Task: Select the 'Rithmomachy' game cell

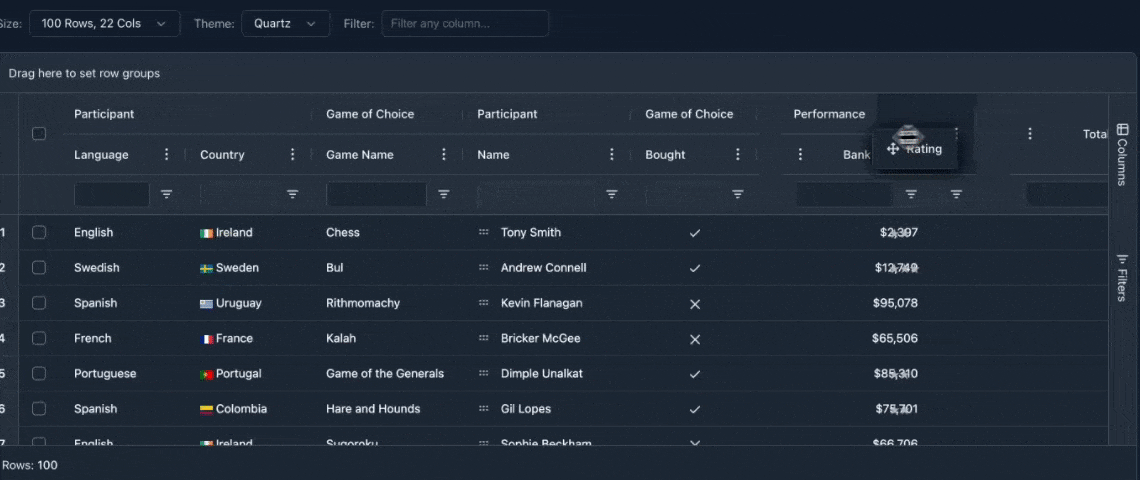Action: 363,303
